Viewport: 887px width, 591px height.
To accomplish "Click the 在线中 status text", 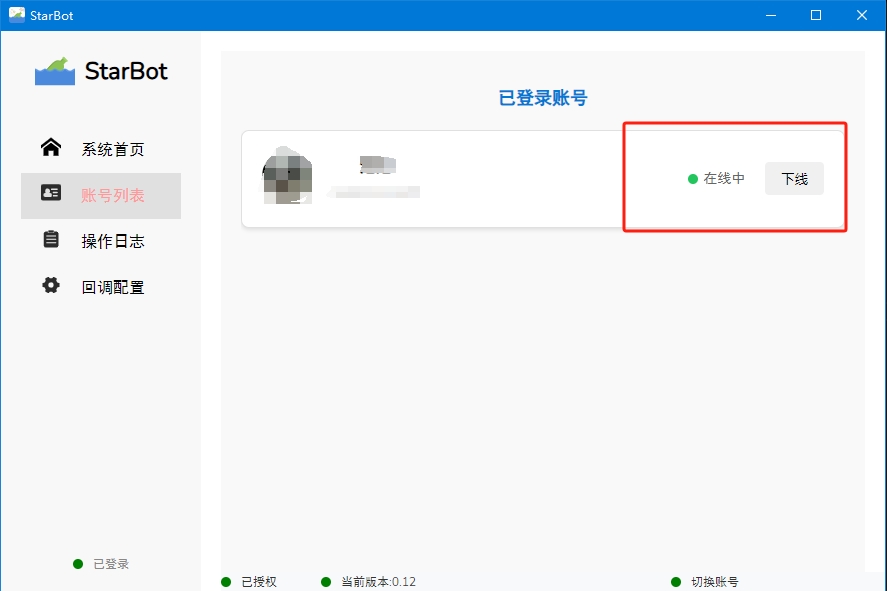I will click(724, 179).
